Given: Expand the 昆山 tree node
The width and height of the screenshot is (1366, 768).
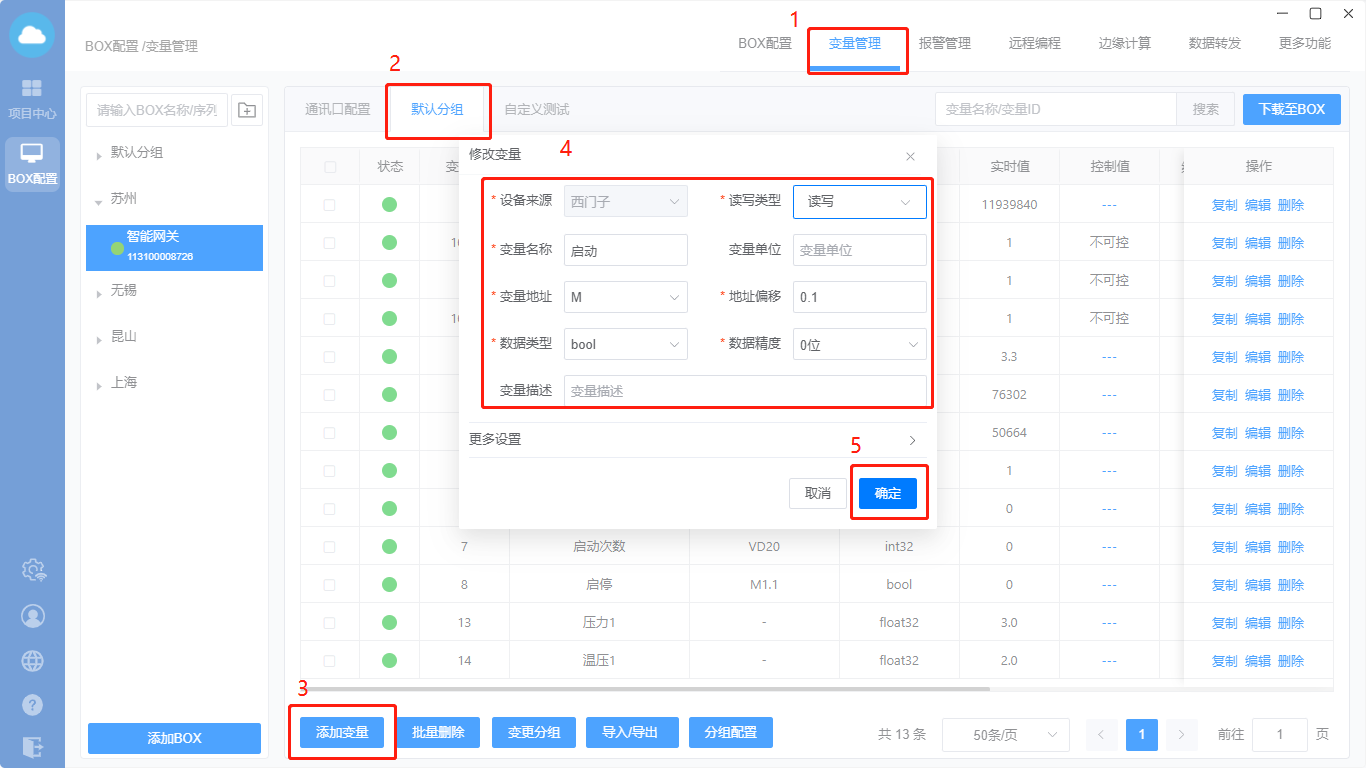Looking at the screenshot, I should [x=99, y=340].
